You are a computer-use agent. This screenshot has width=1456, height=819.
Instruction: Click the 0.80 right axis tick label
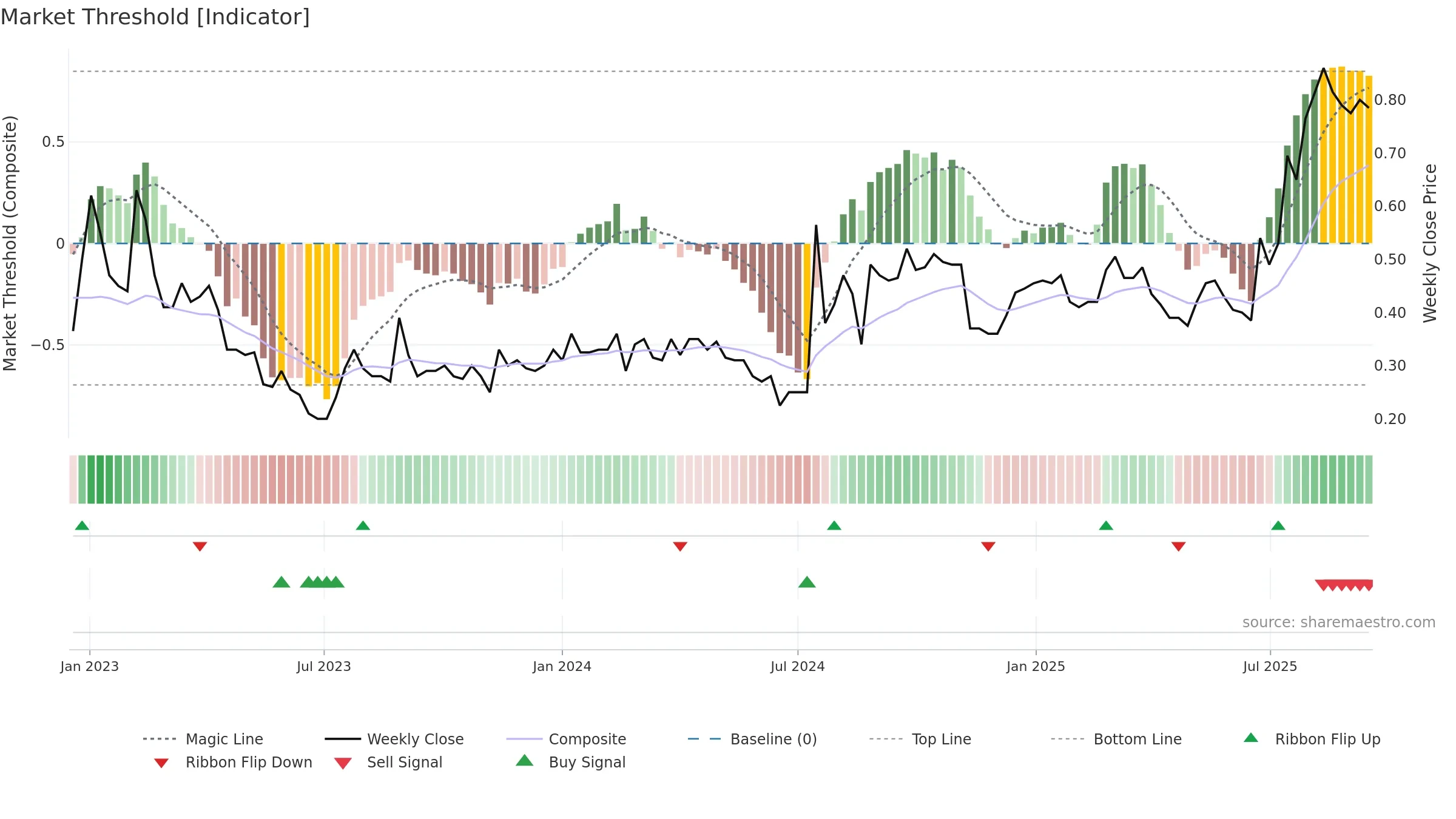[x=1390, y=99]
